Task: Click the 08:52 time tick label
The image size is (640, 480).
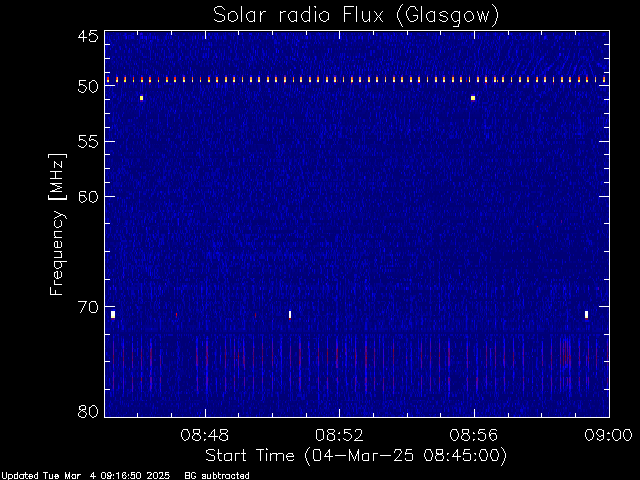Action: click(339, 435)
